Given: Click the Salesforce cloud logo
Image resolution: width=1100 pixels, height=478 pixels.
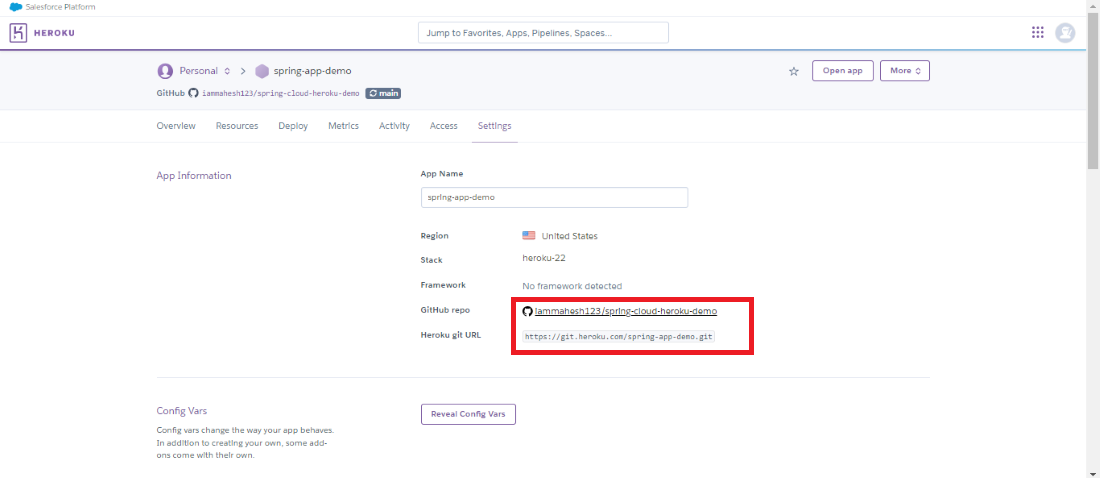Looking at the screenshot, I should (x=15, y=7).
